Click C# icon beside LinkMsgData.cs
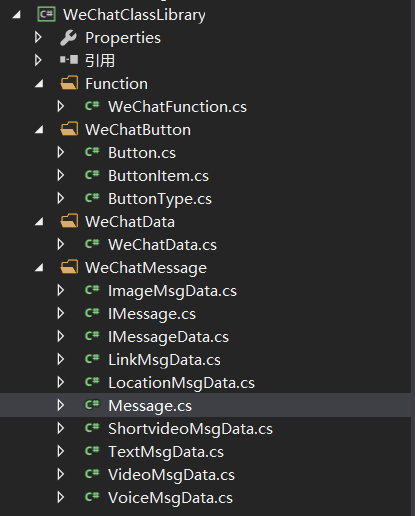The image size is (415, 516). [92, 359]
